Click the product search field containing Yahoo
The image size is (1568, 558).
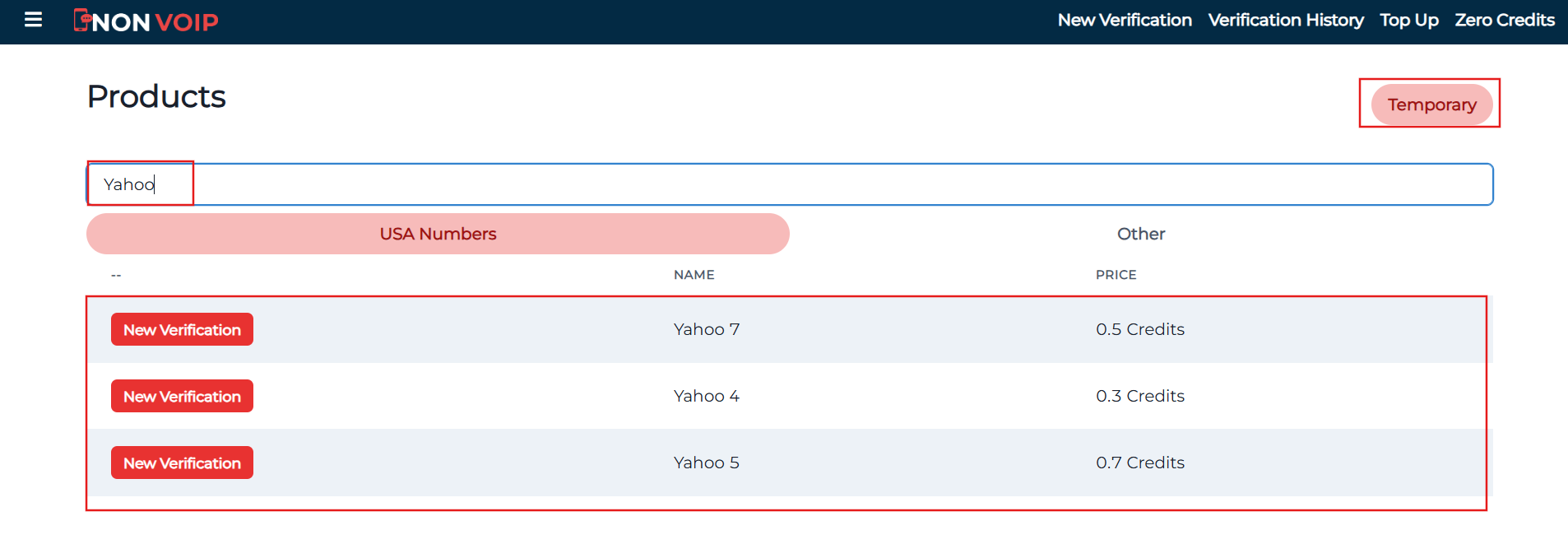tap(790, 184)
